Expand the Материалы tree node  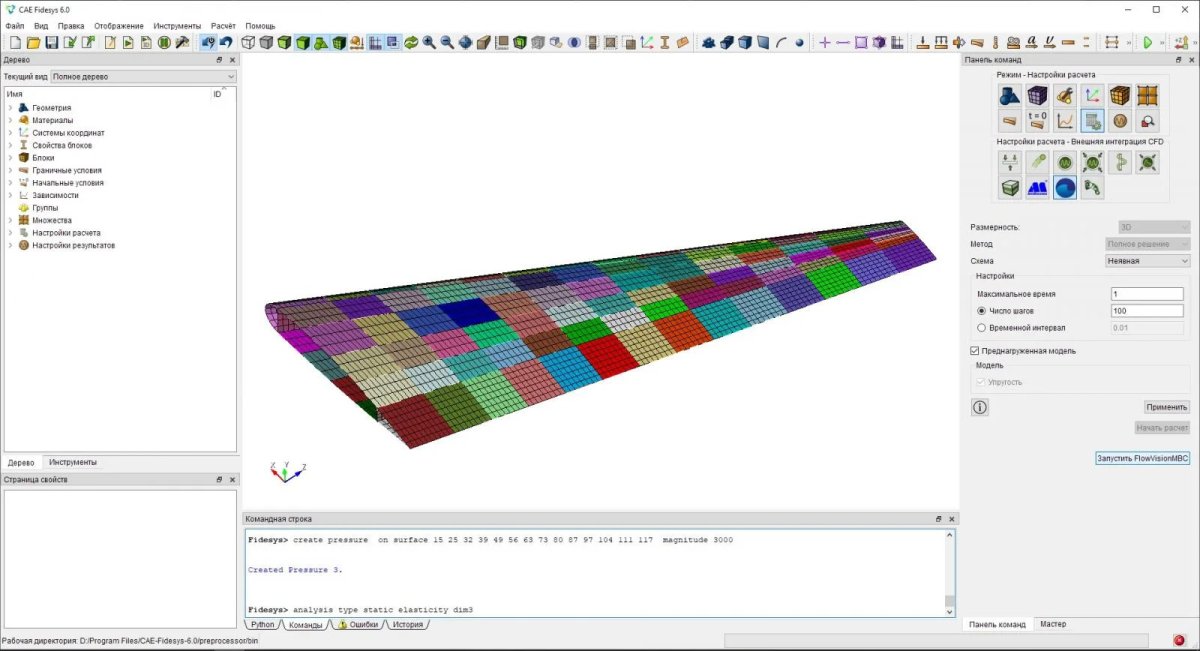tap(11, 120)
